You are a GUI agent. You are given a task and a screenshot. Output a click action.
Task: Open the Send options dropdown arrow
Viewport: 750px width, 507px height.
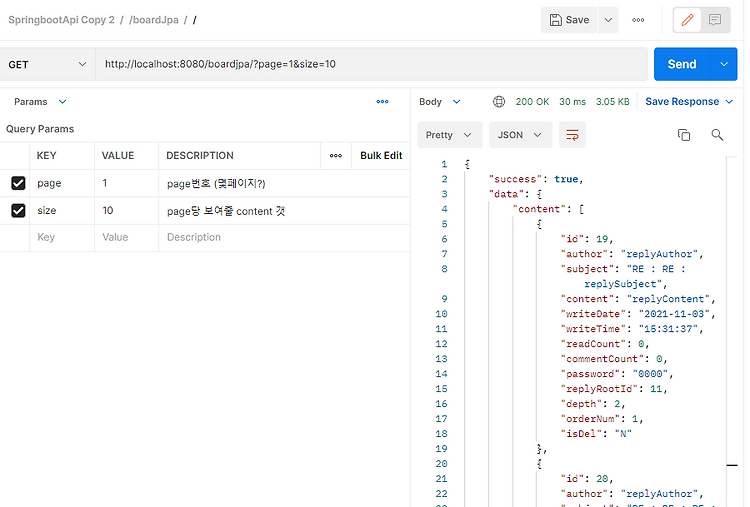[x=724, y=64]
